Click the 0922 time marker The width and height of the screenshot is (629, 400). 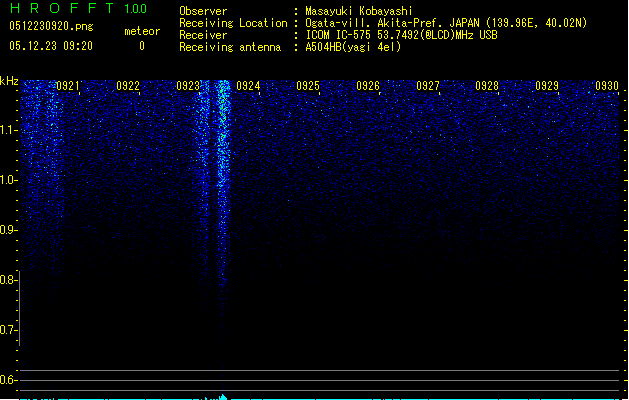[x=128, y=86]
